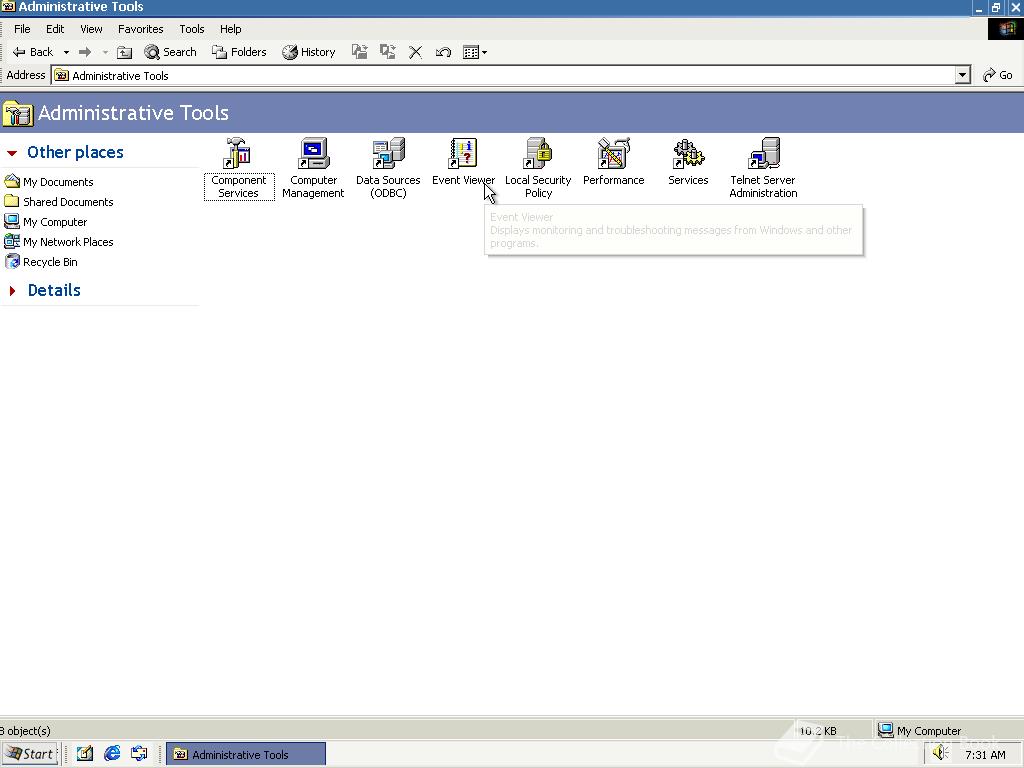This screenshot has height=768, width=1024.
Task: Launch Internet Explorer from Quick Launch
Action: 112,754
